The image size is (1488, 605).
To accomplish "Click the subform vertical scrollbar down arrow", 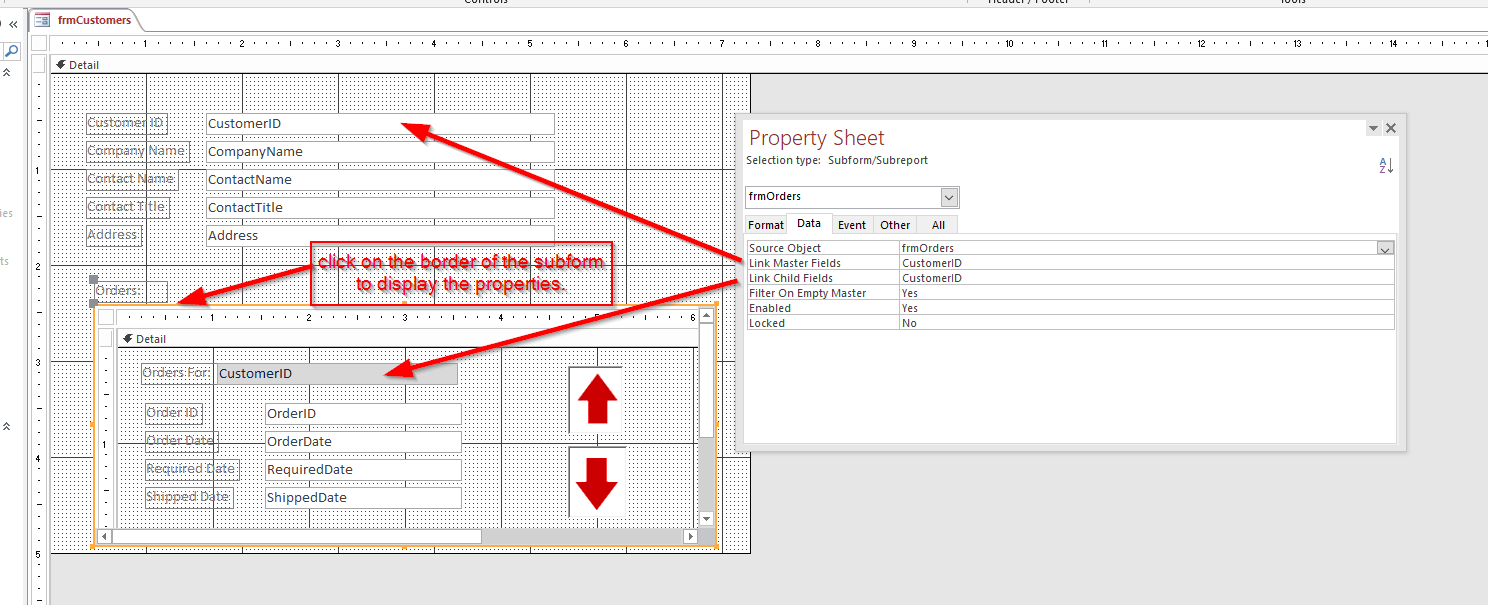I will click(x=707, y=519).
